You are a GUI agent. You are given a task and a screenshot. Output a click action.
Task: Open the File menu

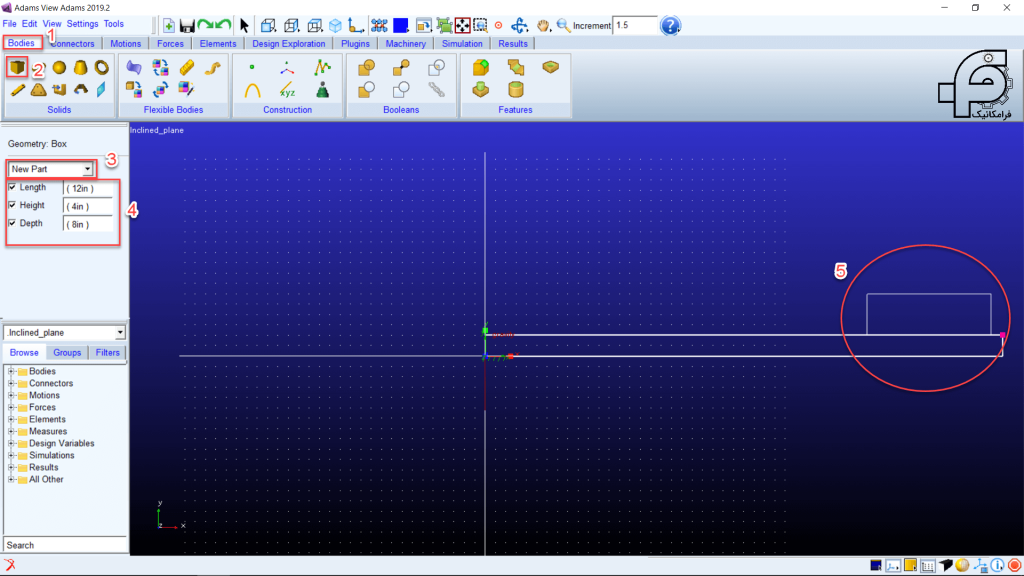10,24
